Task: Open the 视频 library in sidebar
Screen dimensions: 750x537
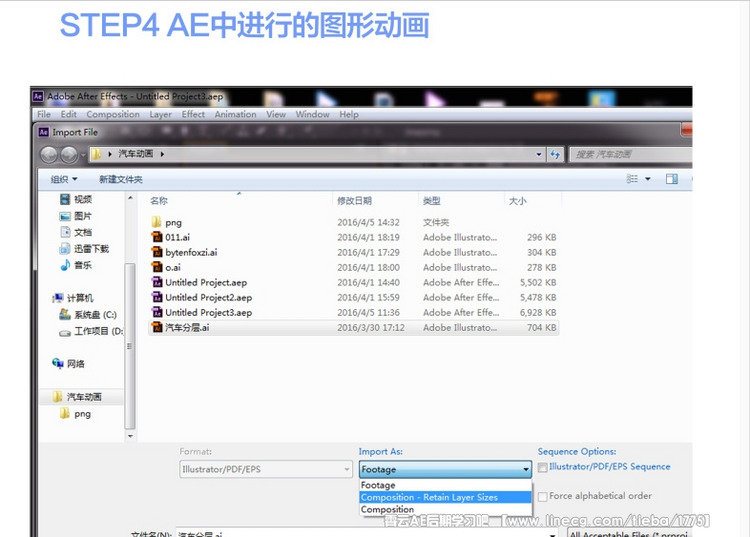Action: pos(76,199)
